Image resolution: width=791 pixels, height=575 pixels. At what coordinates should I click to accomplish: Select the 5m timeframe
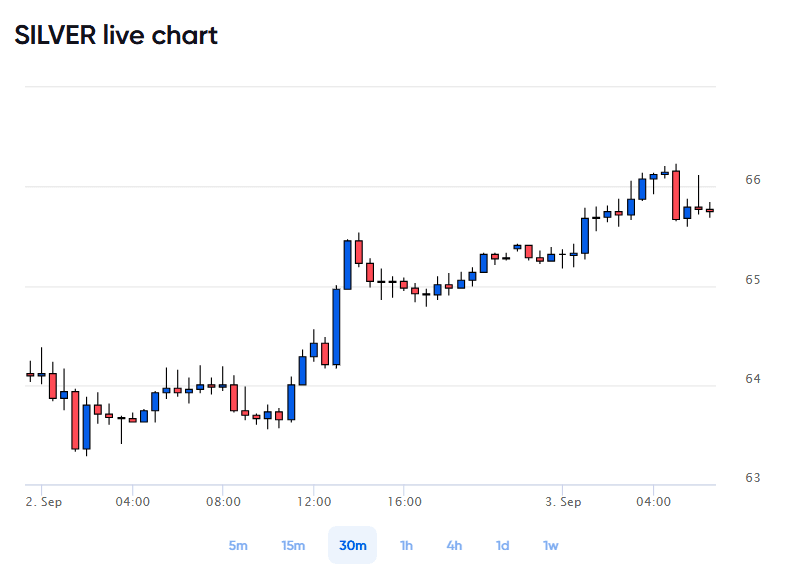pyautogui.click(x=238, y=545)
